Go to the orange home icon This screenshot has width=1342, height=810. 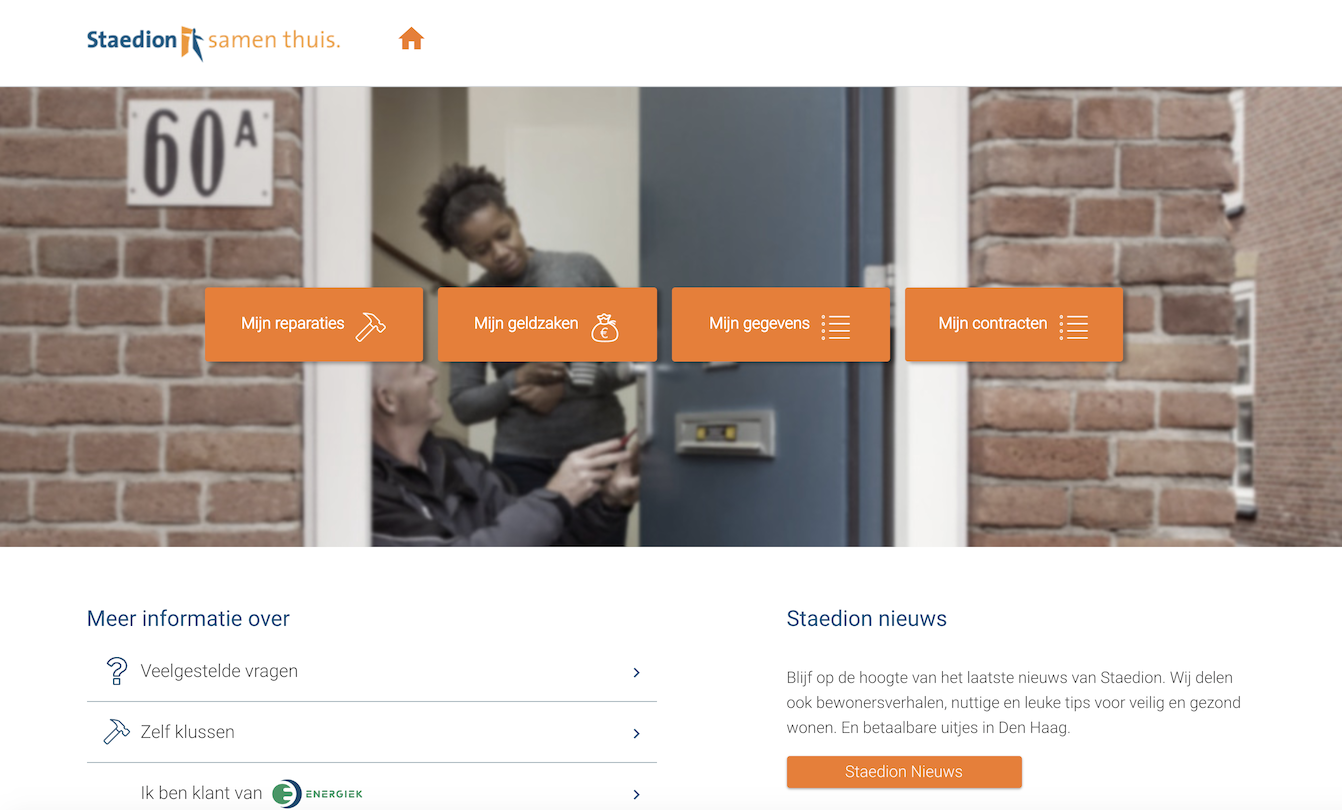point(411,39)
